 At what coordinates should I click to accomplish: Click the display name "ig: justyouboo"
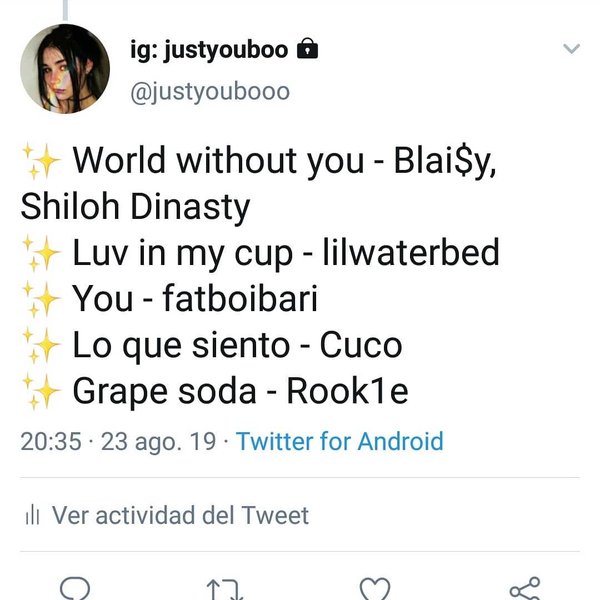[212, 49]
